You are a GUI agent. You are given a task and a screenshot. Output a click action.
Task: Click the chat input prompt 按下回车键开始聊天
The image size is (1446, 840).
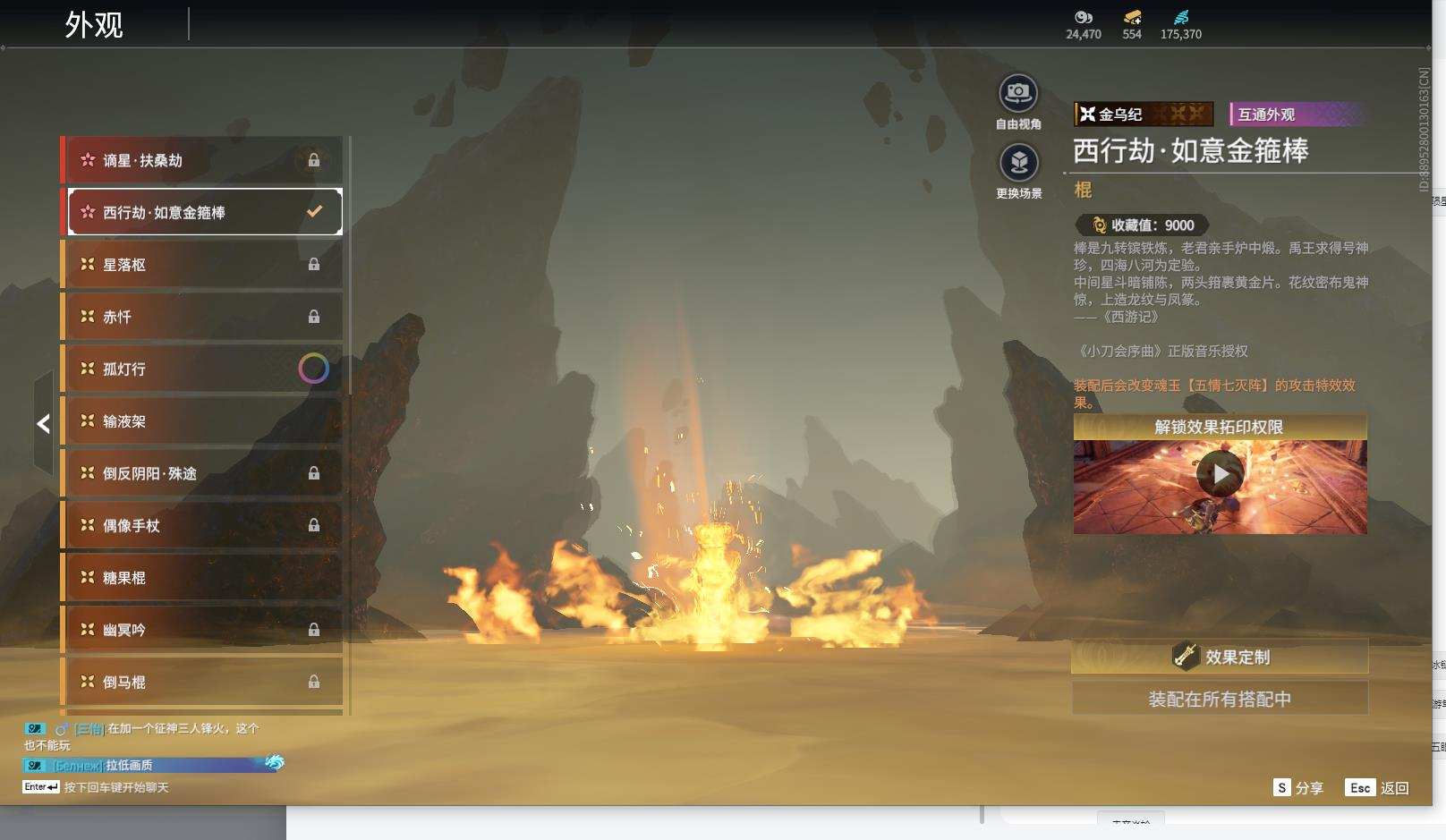pos(116,787)
